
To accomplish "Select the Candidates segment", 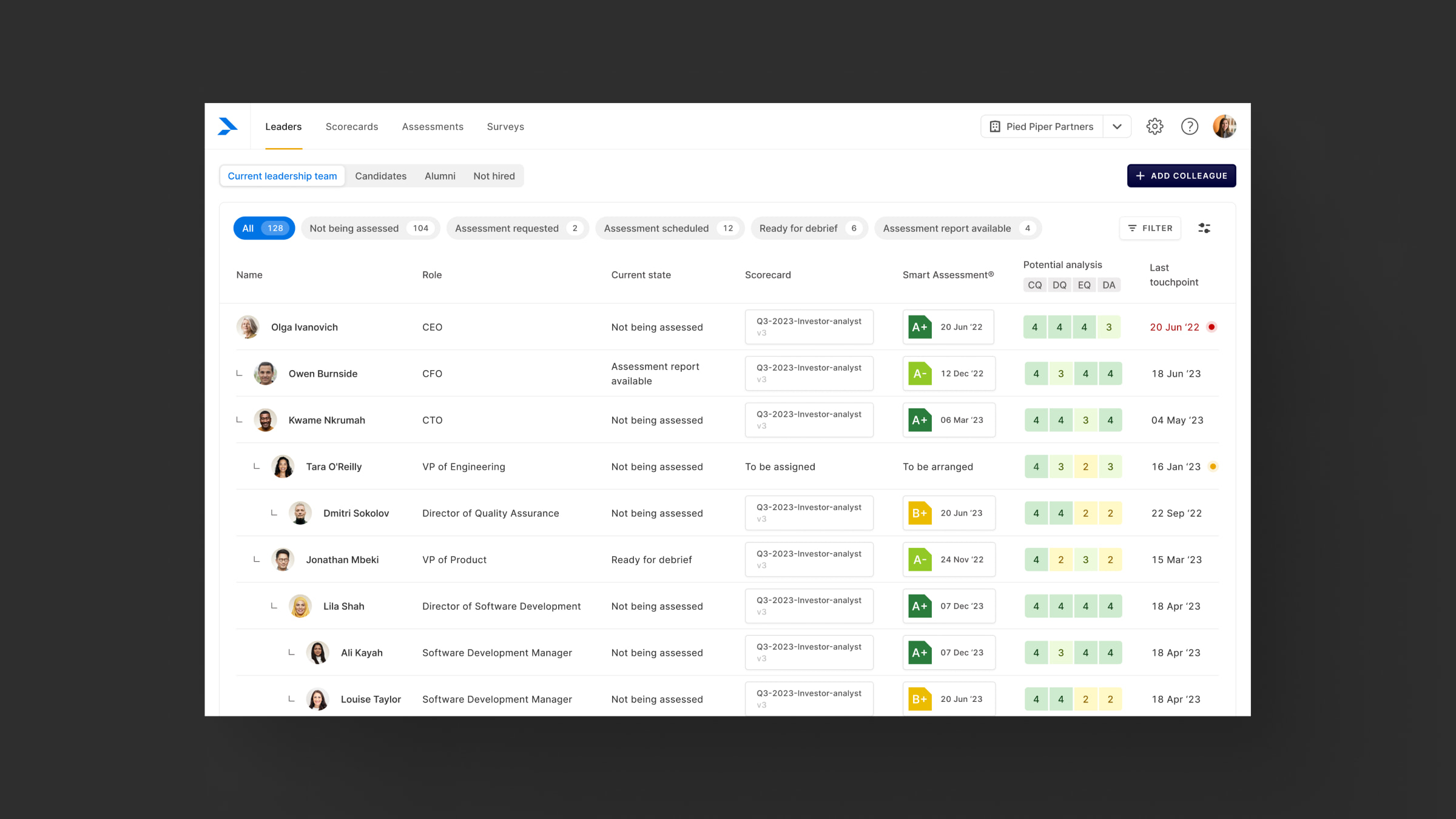I will point(380,176).
